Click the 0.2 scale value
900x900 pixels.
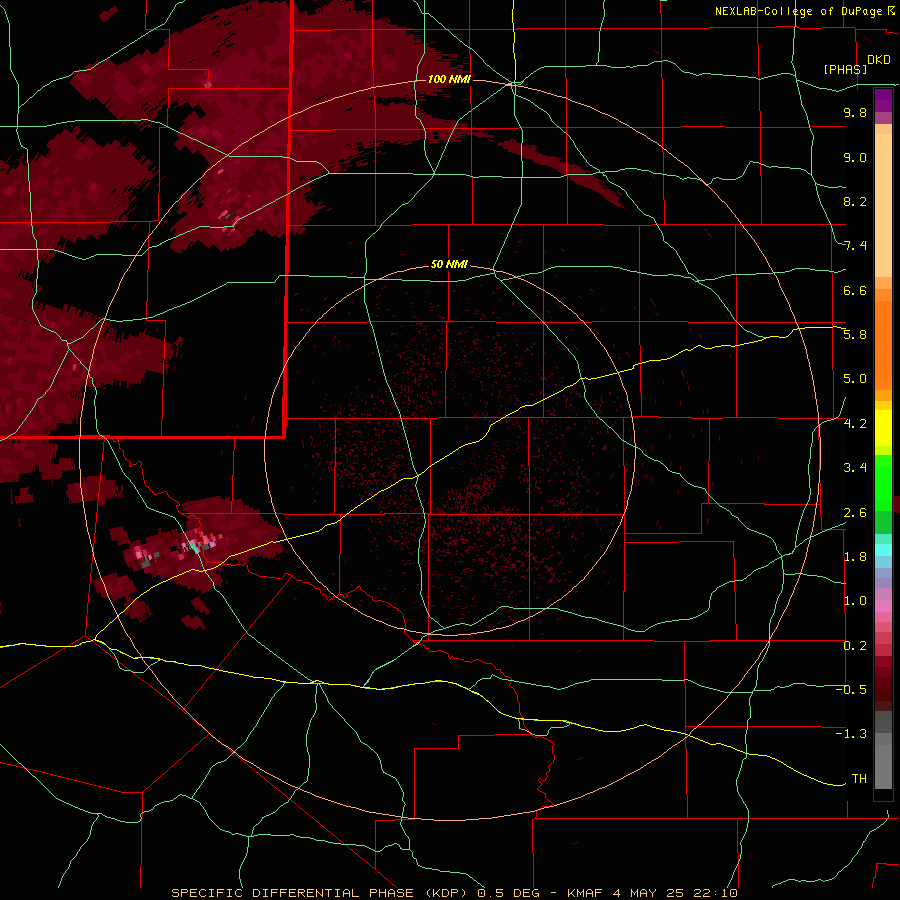[x=855, y=646]
